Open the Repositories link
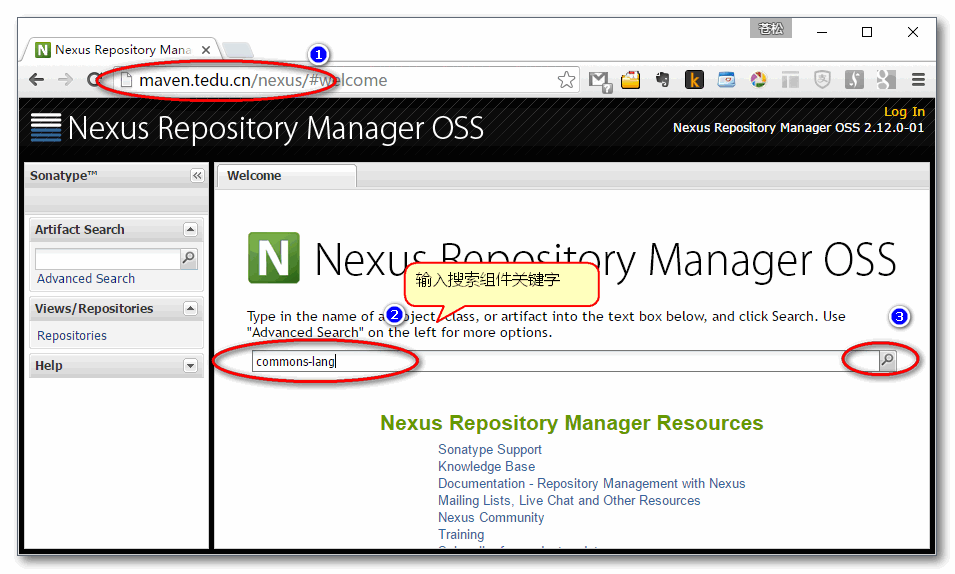 [x=72, y=336]
